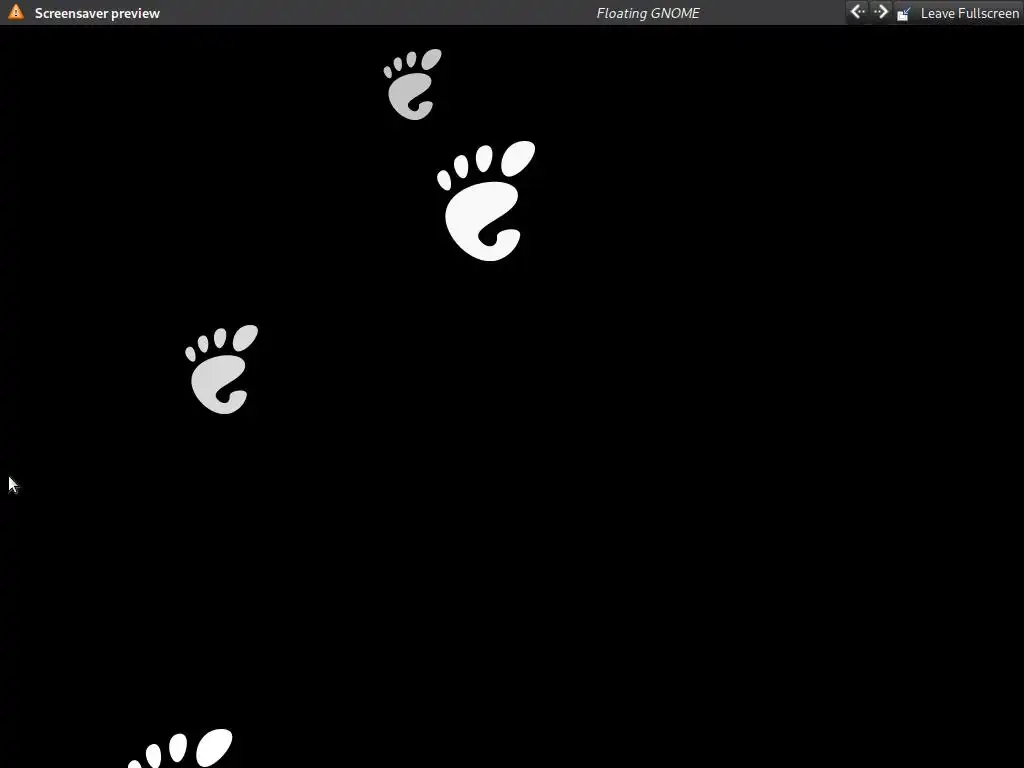
Task: Click the 'Floating GNOME' screensaver name
Action: [x=648, y=13]
